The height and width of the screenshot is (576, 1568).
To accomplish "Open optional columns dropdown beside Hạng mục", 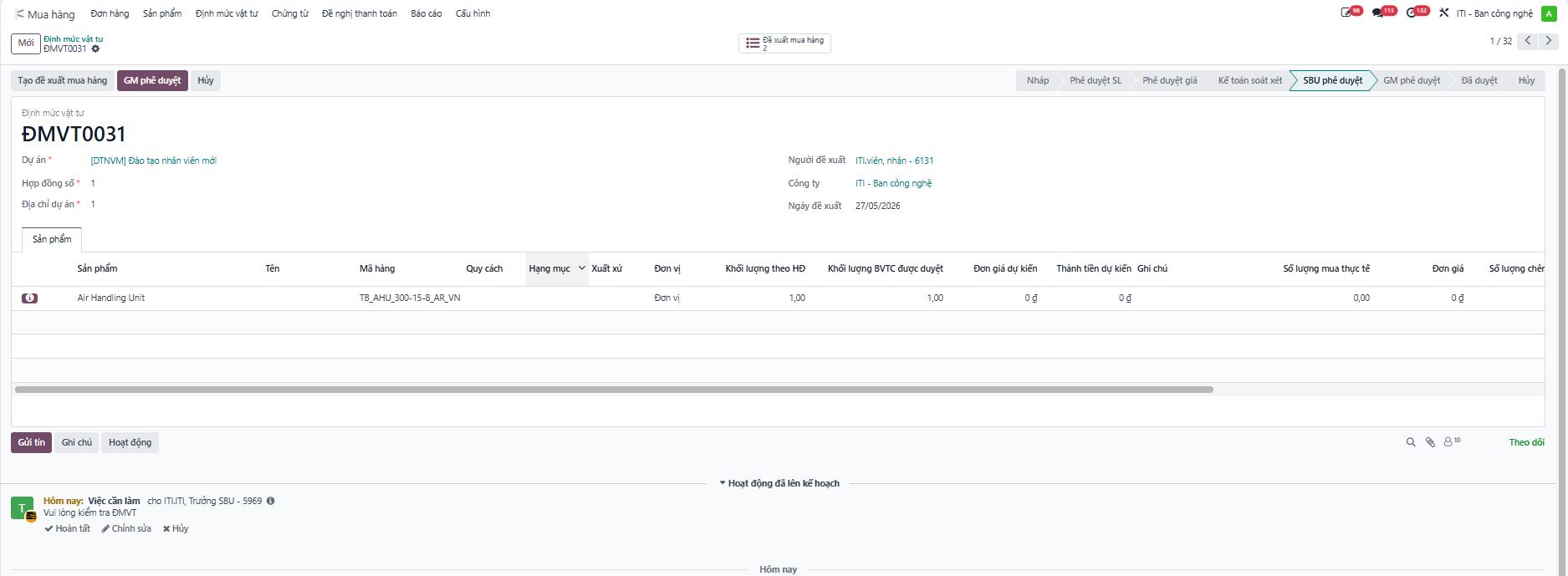I will click(x=582, y=268).
